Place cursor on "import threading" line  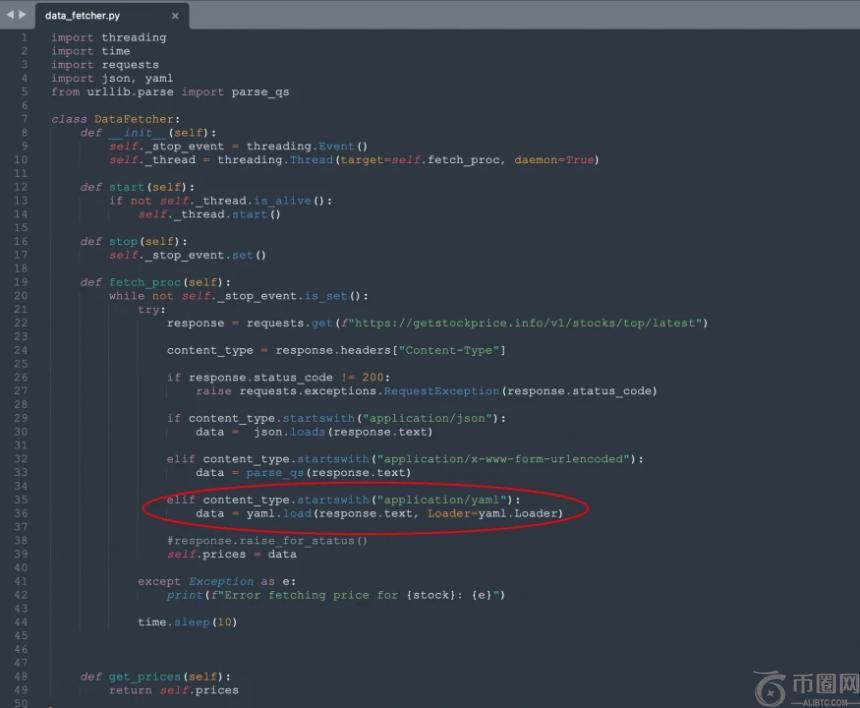[x=109, y=38]
